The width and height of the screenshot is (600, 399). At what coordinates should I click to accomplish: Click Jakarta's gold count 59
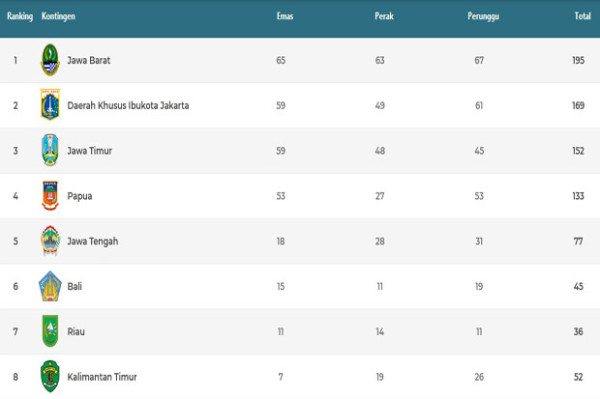(x=281, y=106)
